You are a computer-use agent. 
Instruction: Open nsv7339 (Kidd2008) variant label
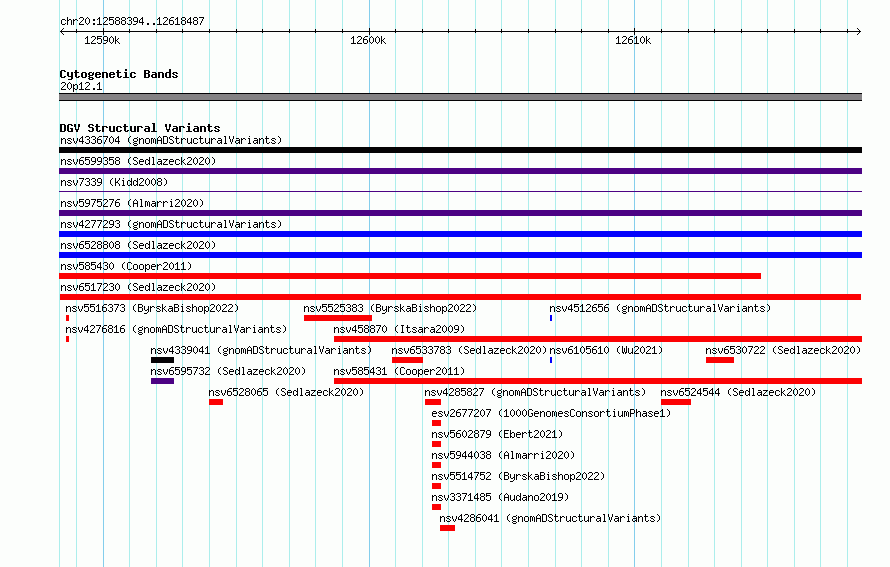(x=114, y=182)
